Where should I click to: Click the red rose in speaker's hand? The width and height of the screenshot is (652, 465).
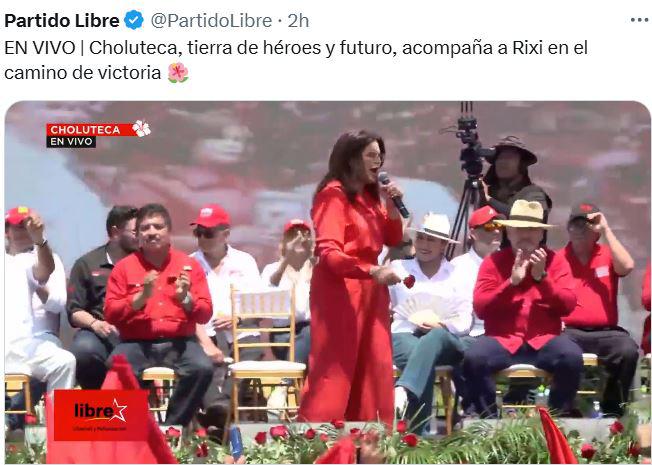[409, 281]
